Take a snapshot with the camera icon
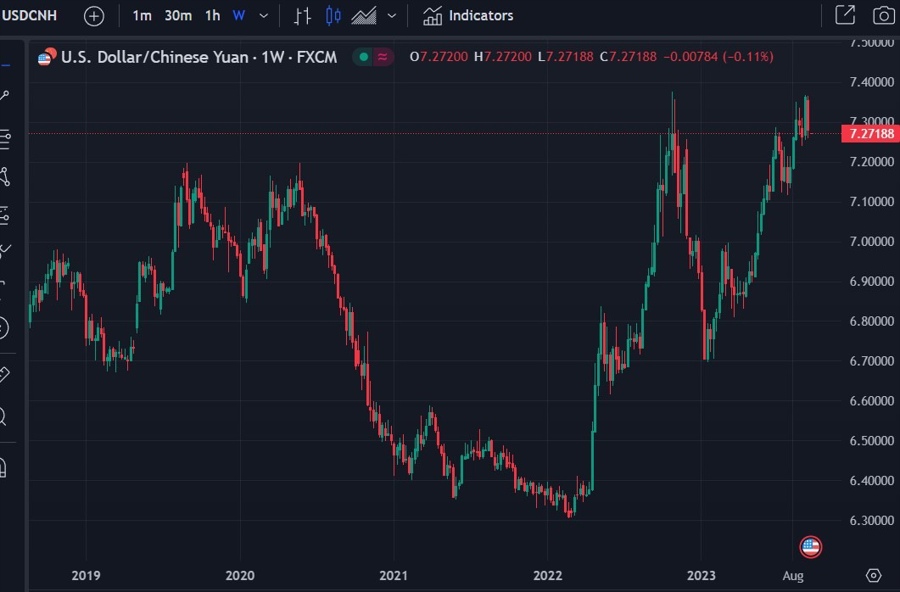 coord(883,16)
